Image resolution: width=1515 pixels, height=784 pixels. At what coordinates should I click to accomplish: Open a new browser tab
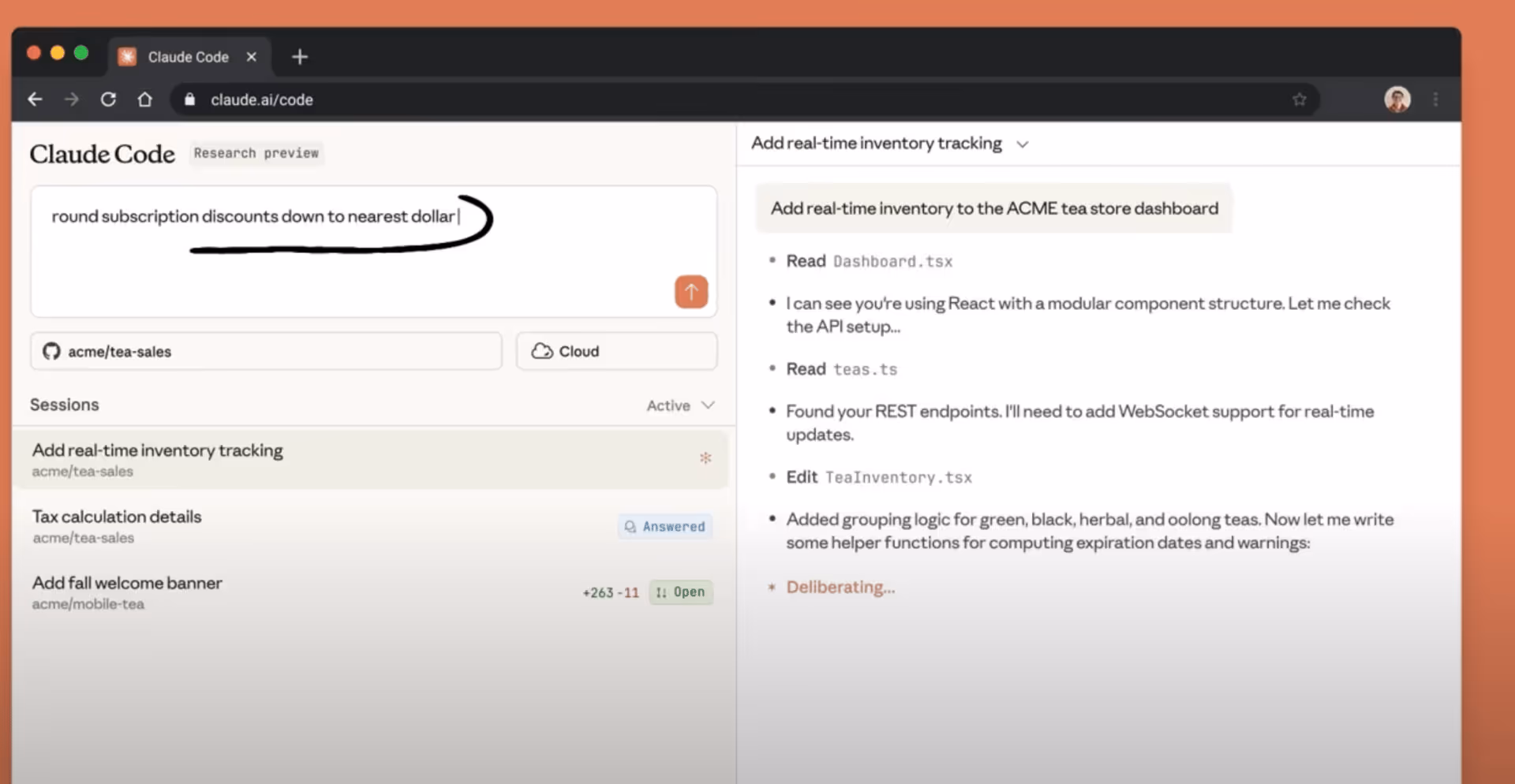(300, 57)
